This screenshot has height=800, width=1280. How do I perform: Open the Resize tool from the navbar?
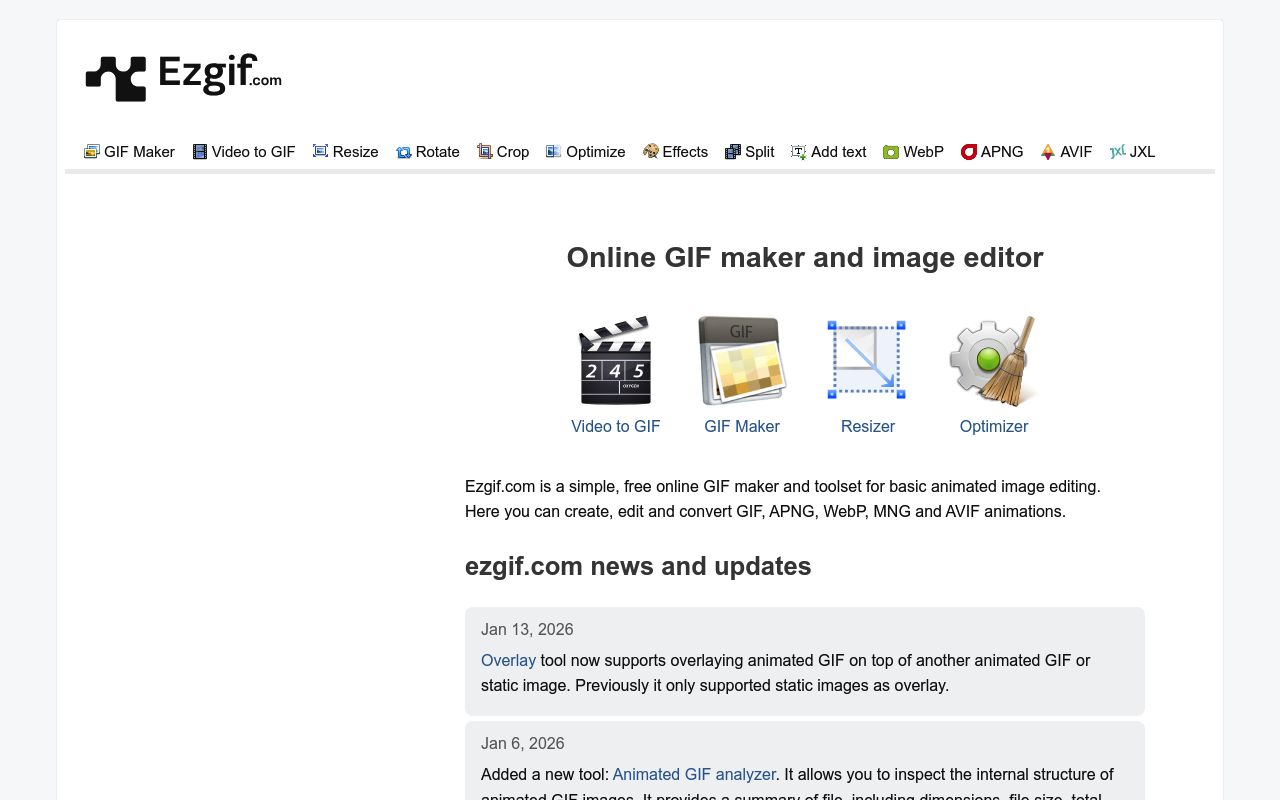point(345,152)
